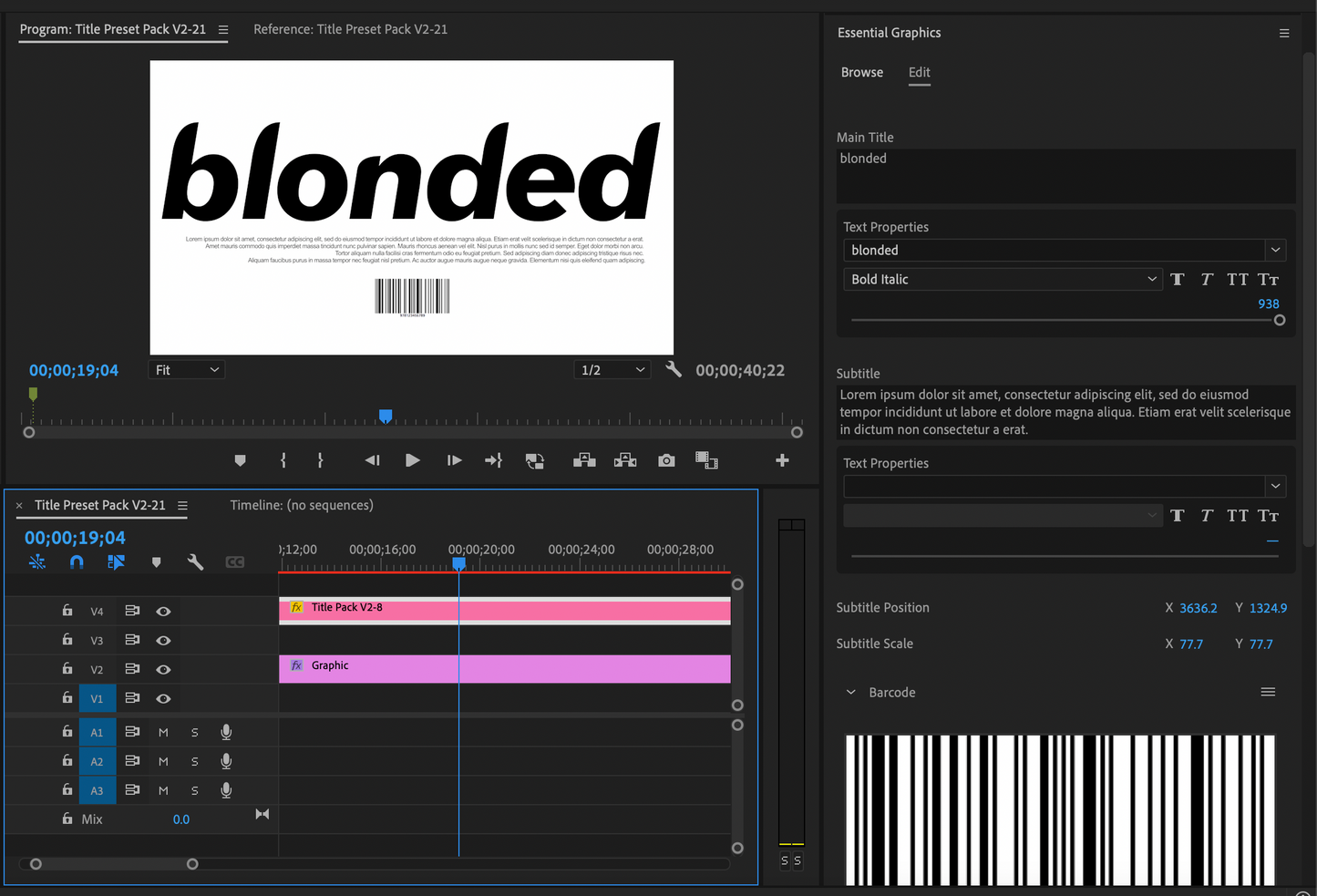
Task: Click the Export Frame camera icon
Action: tap(666, 461)
